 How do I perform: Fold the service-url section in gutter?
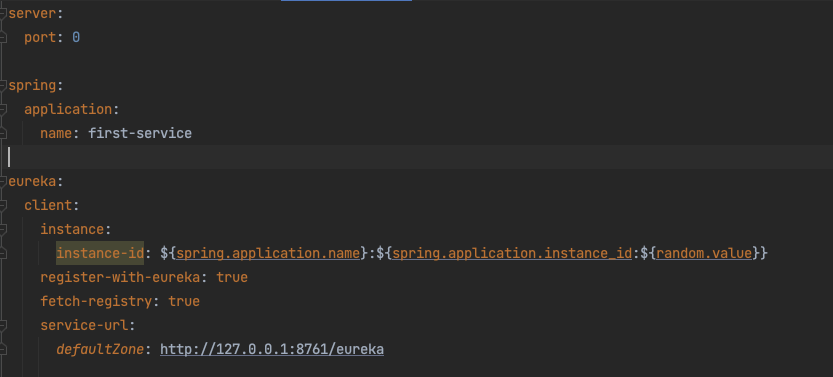click(3, 325)
